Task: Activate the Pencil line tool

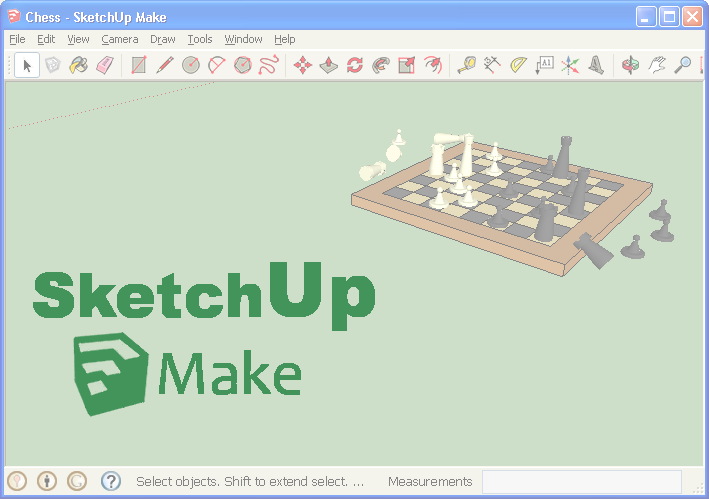Action: (164, 65)
